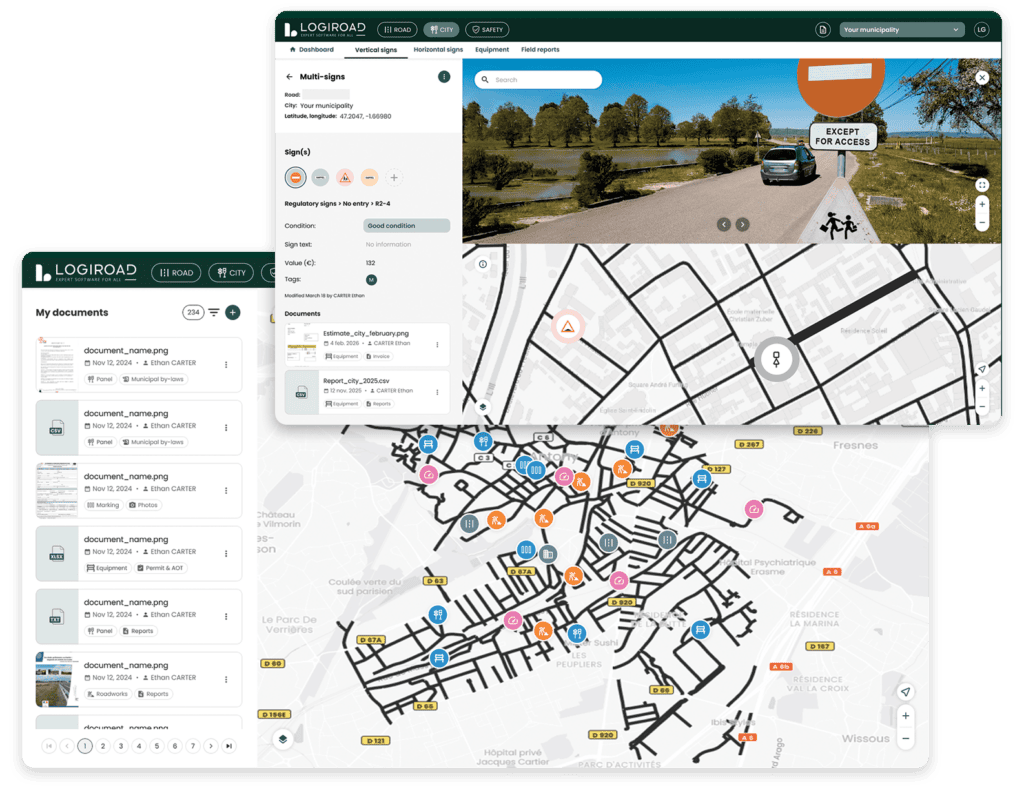
Task: Click the SAFETY module button
Action: [487, 29]
